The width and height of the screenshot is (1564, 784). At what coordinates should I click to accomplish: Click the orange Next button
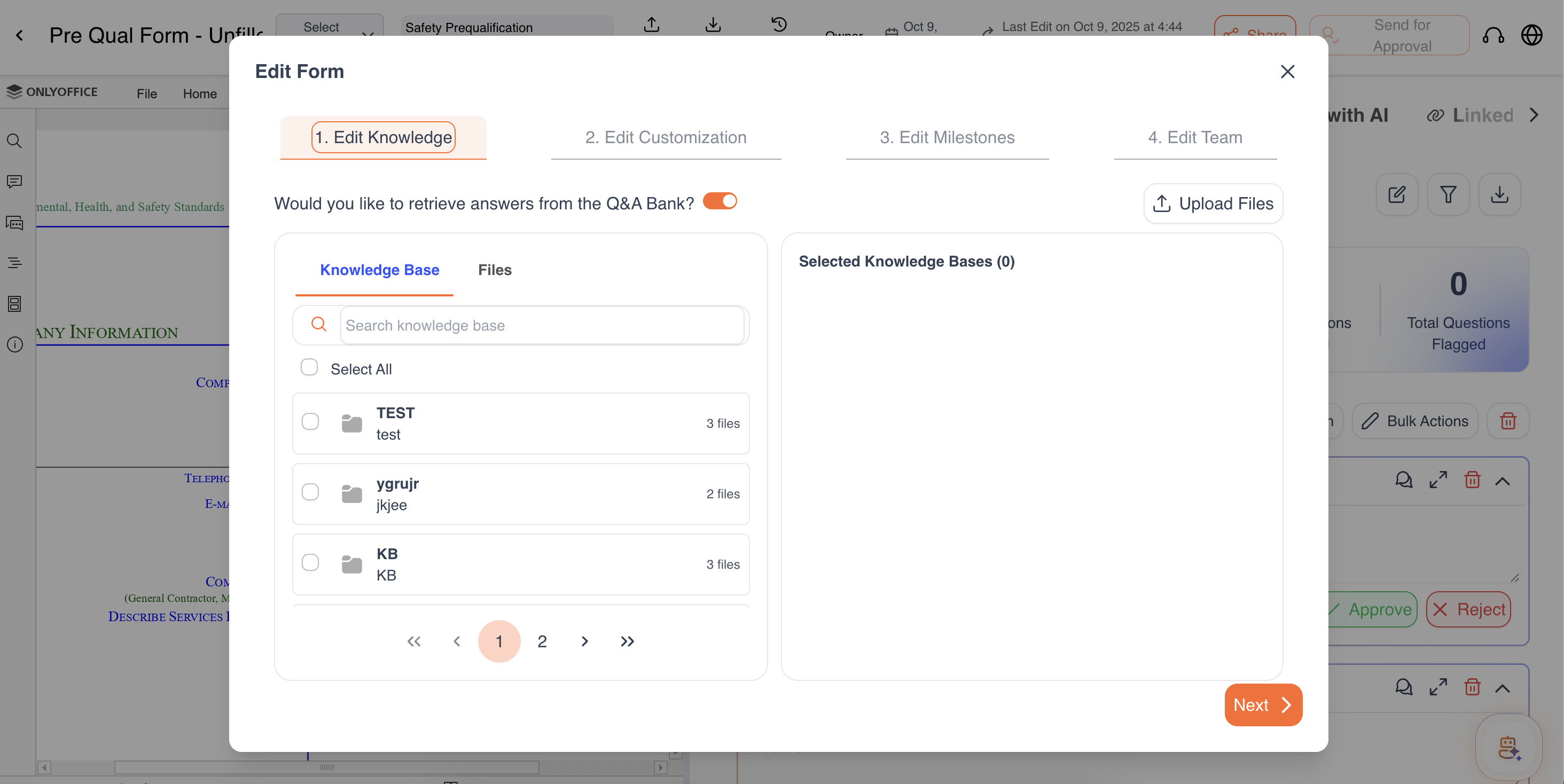pos(1263,705)
